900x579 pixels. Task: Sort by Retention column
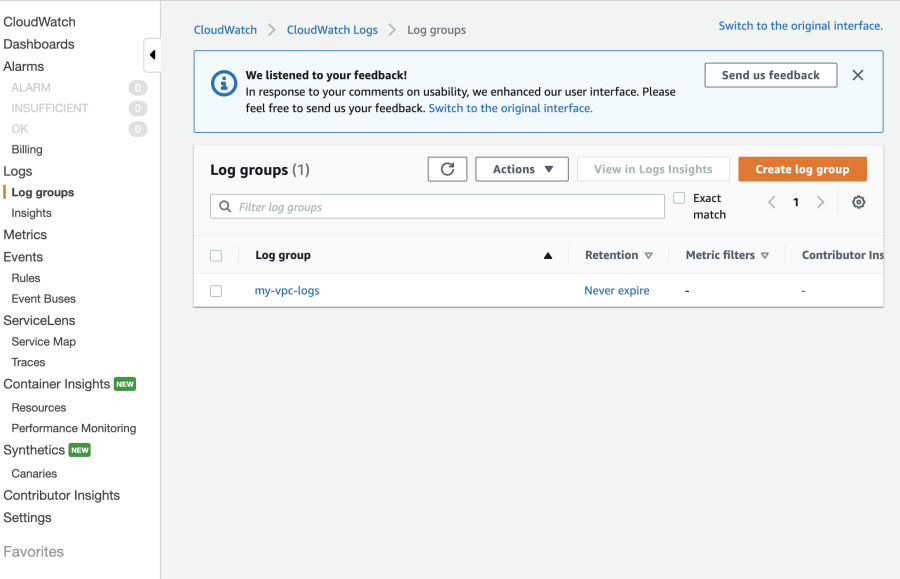tap(619, 255)
